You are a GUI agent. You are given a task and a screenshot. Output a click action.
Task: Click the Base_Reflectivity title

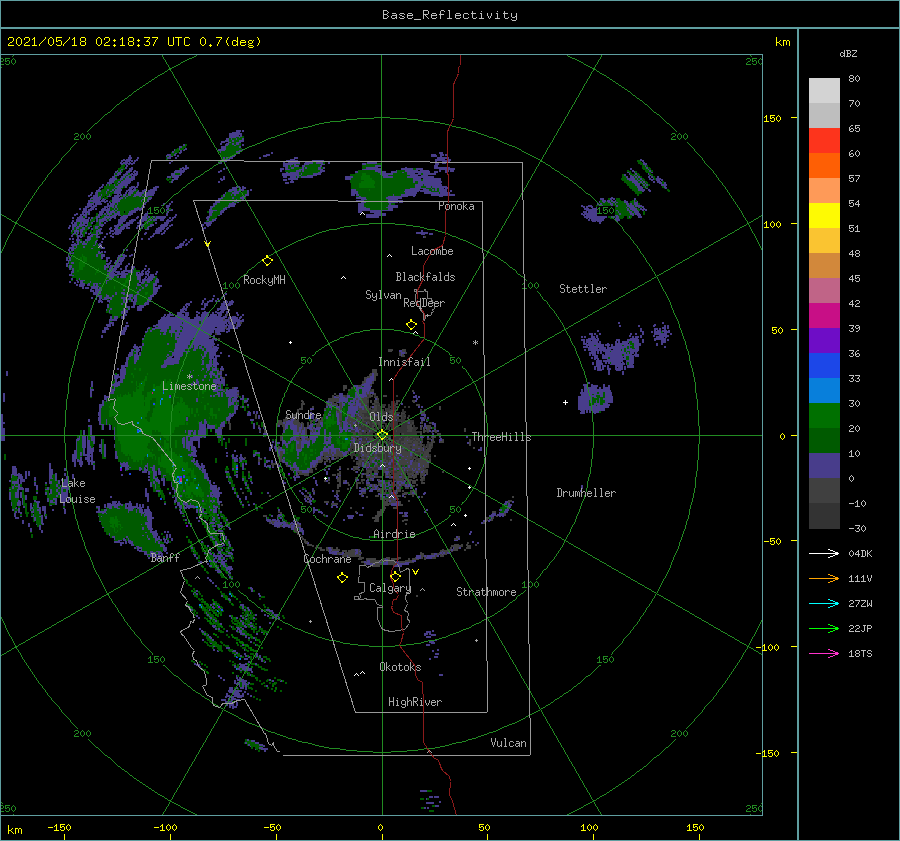(x=450, y=15)
